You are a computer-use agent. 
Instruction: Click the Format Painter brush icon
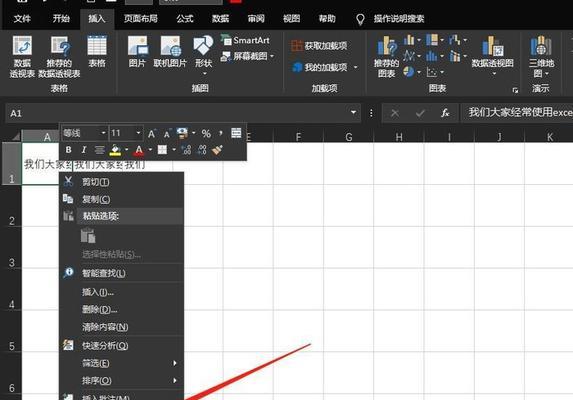pyautogui.click(x=217, y=150)
